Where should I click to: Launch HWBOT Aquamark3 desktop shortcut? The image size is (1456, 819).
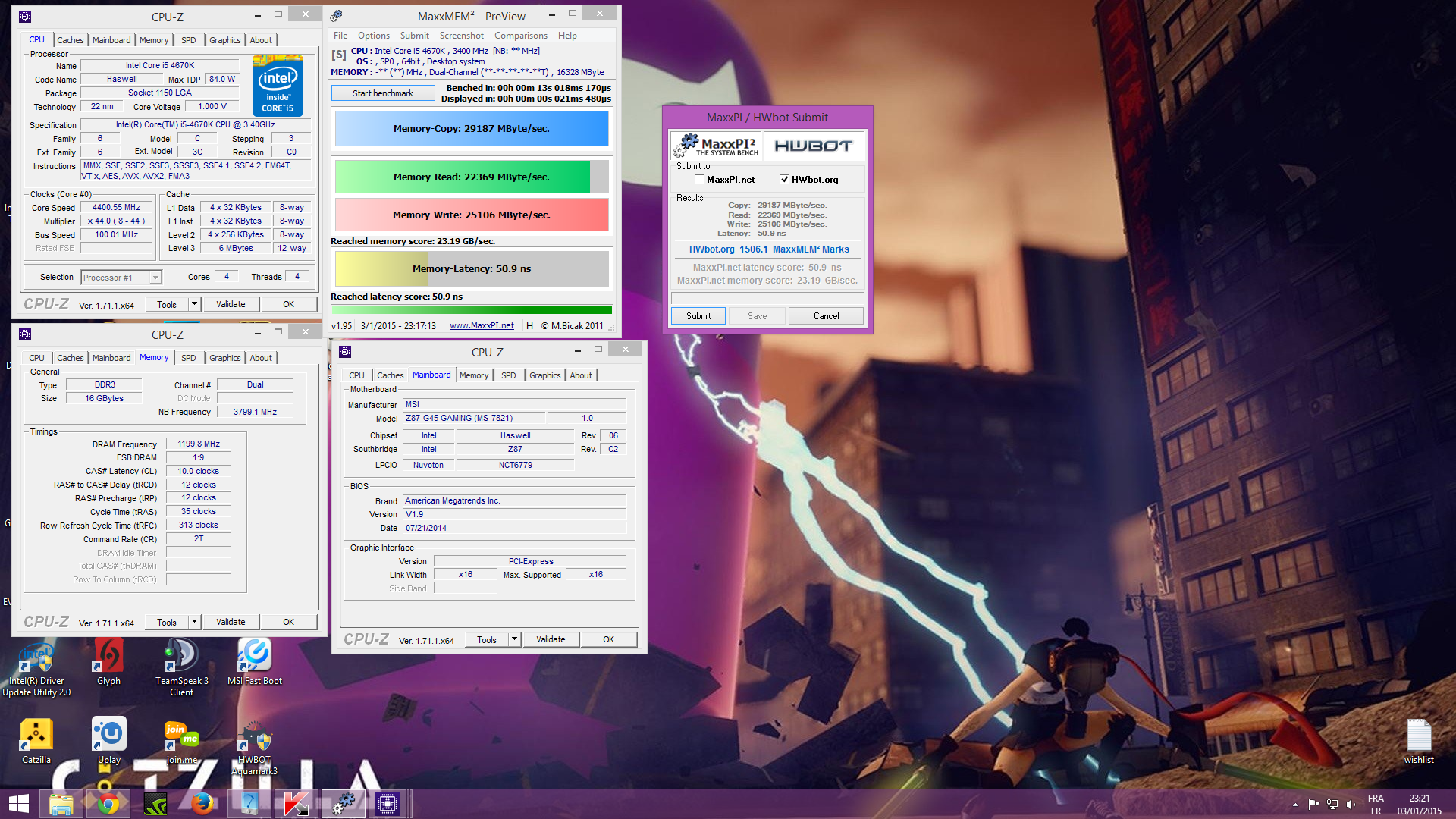click(x=255, y=747)
